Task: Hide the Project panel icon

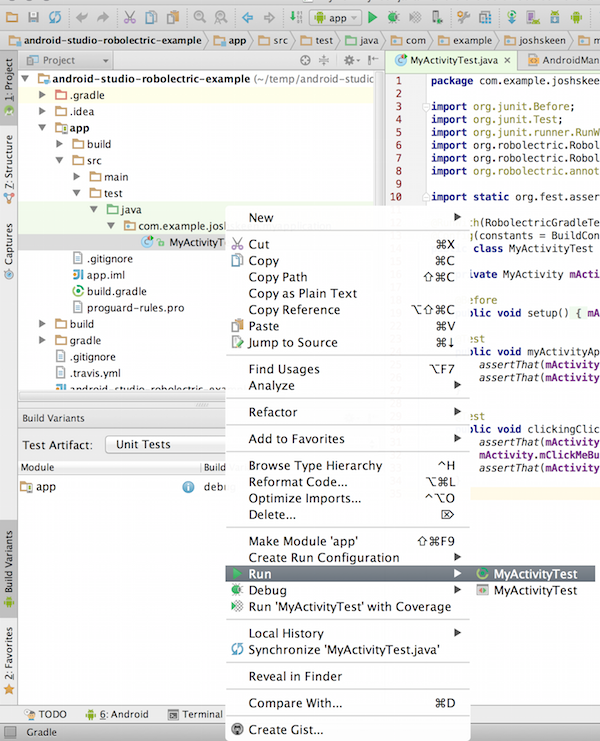Action: coord(373,60)
